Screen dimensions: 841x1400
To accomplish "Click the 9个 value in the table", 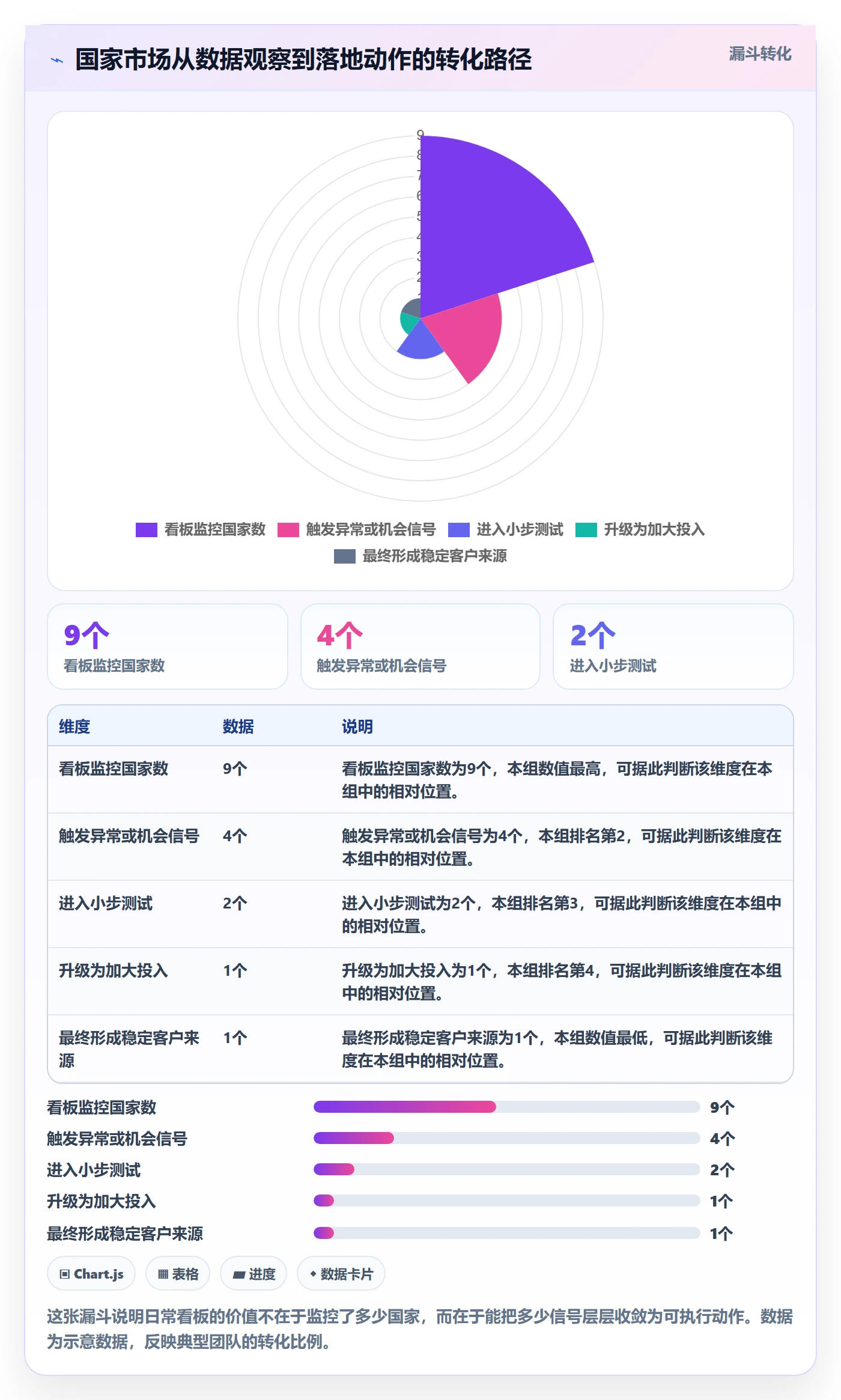I will coord(235,768).
